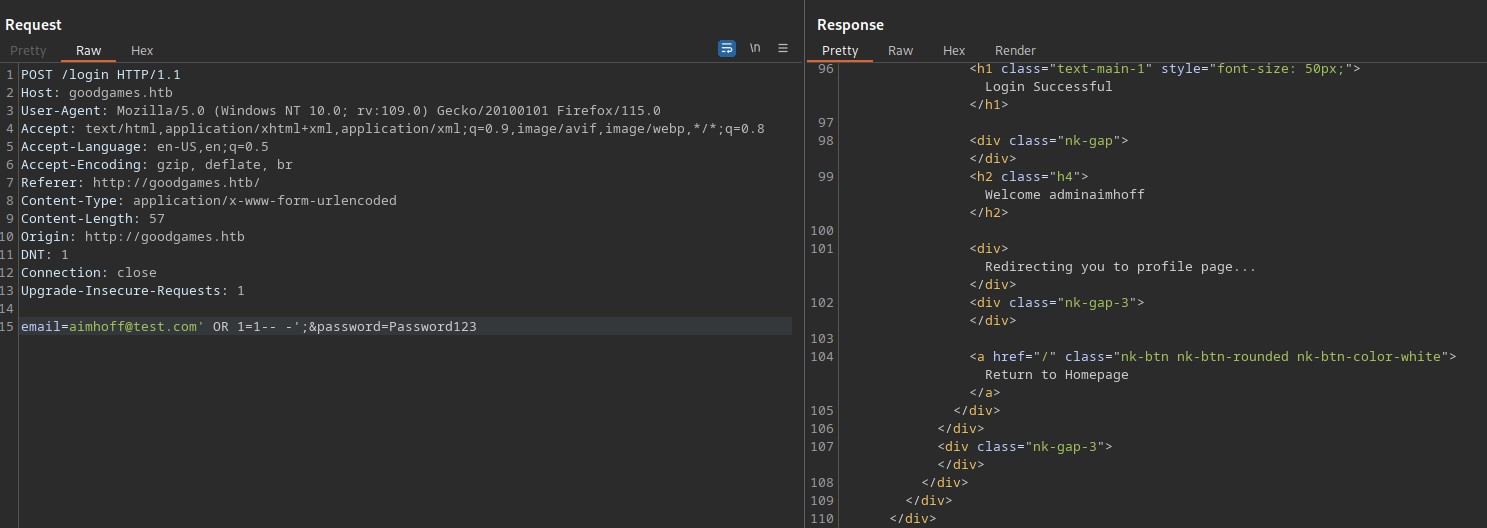Click the User-Agent header line
The height and width of the screenshot is (528, 1487).
pos(341,111)
